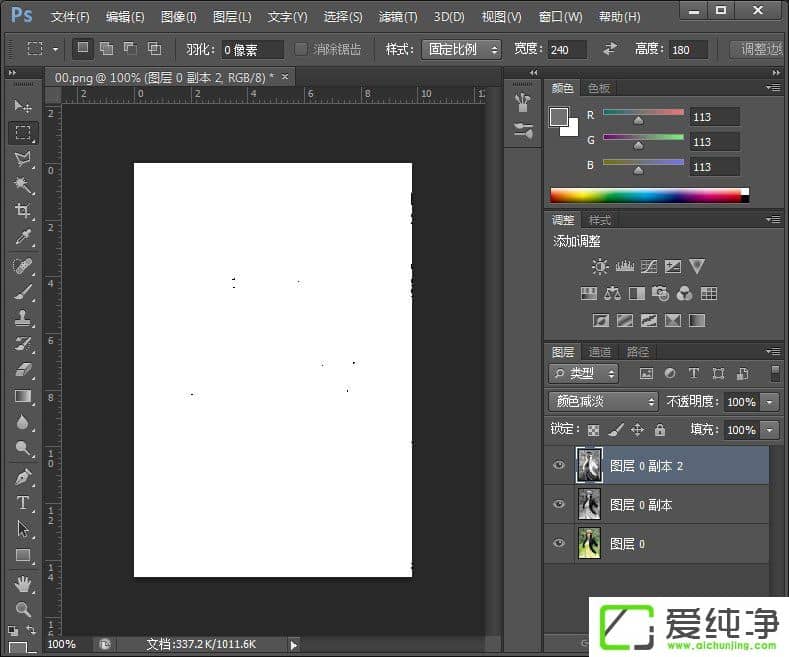The height and width of the screenshot is (657, 789).
Task: Click the color spectrum ramp bar
Action: (646, 195)
